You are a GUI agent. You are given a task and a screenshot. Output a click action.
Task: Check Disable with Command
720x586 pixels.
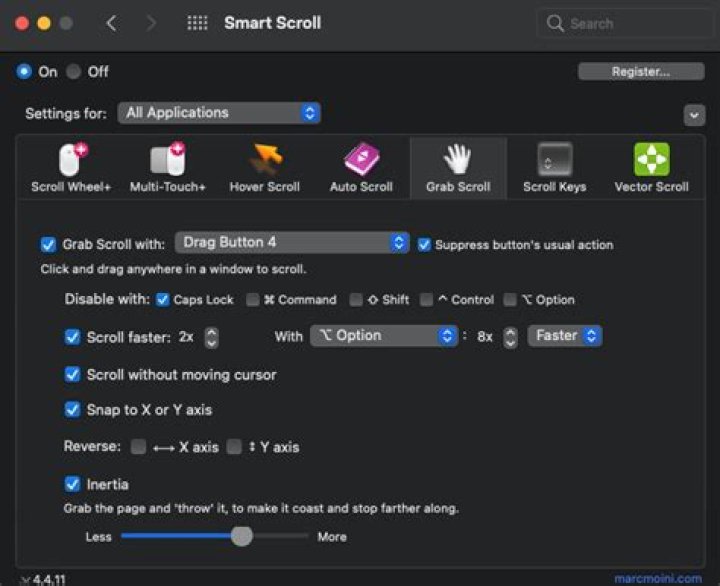click(253, 299)
